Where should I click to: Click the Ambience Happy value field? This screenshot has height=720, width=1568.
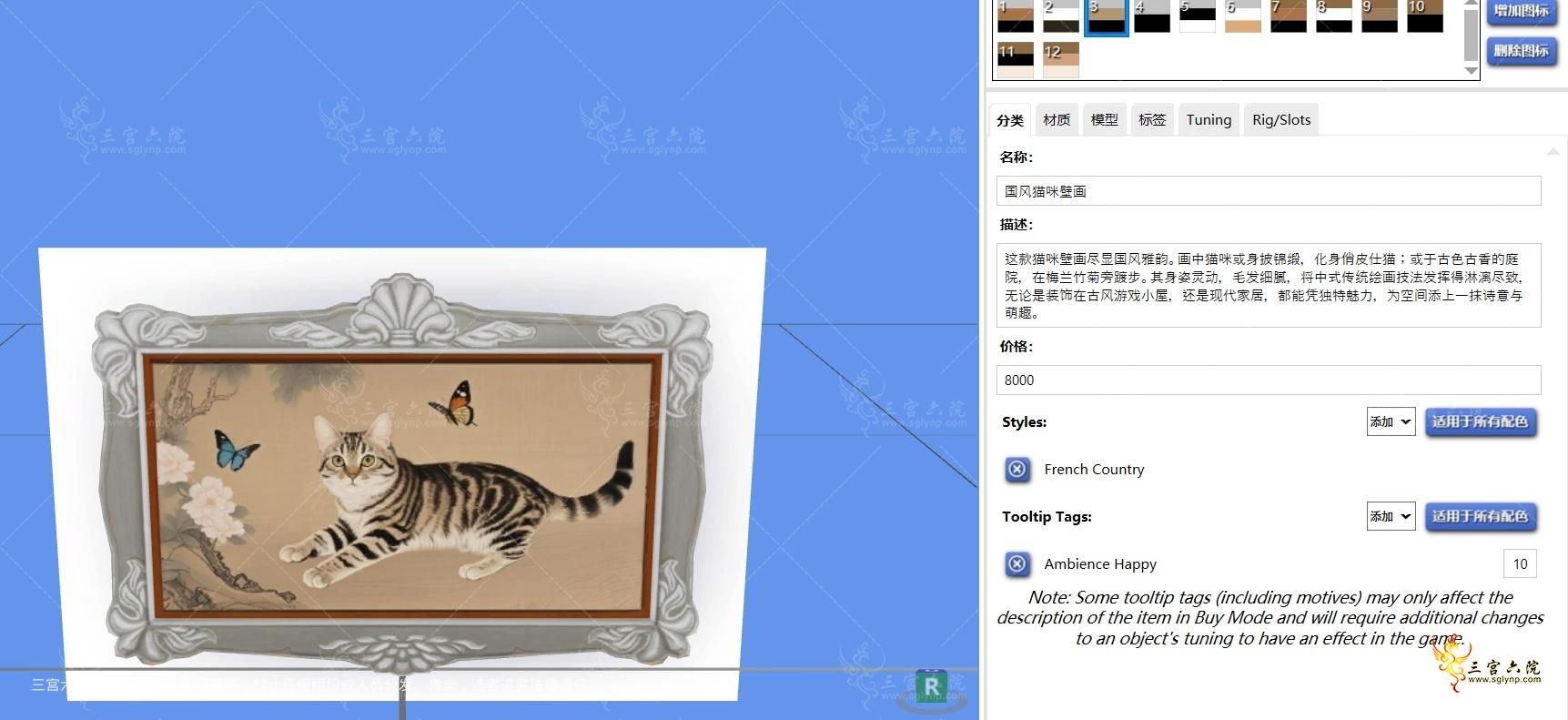coord(1520,564)
